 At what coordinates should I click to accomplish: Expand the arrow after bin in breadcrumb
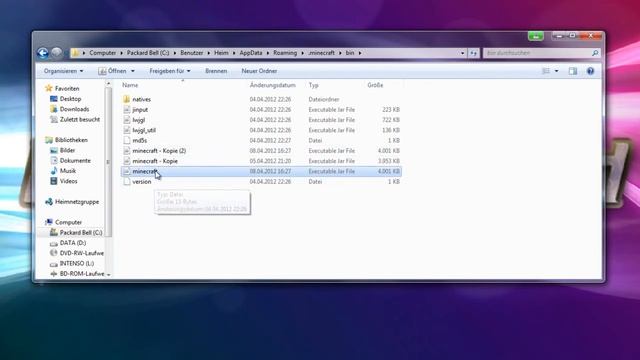point(360,53)
